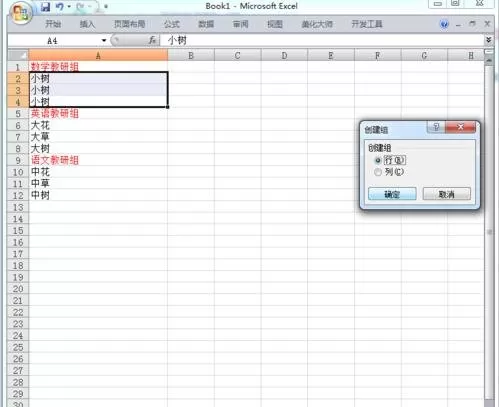Select row 20 header
Image resolution: width=499 pixels, height=407 pixels.
tap(18, 289)
